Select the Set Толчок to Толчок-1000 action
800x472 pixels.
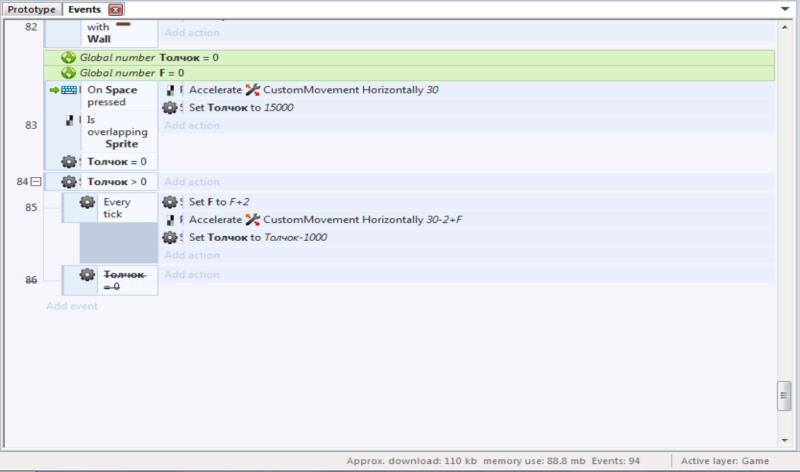tap(258, 237)
